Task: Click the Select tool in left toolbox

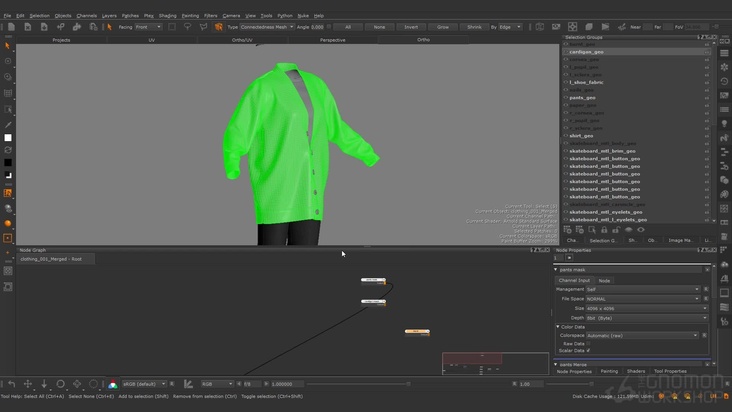Action: pos(7,46)
